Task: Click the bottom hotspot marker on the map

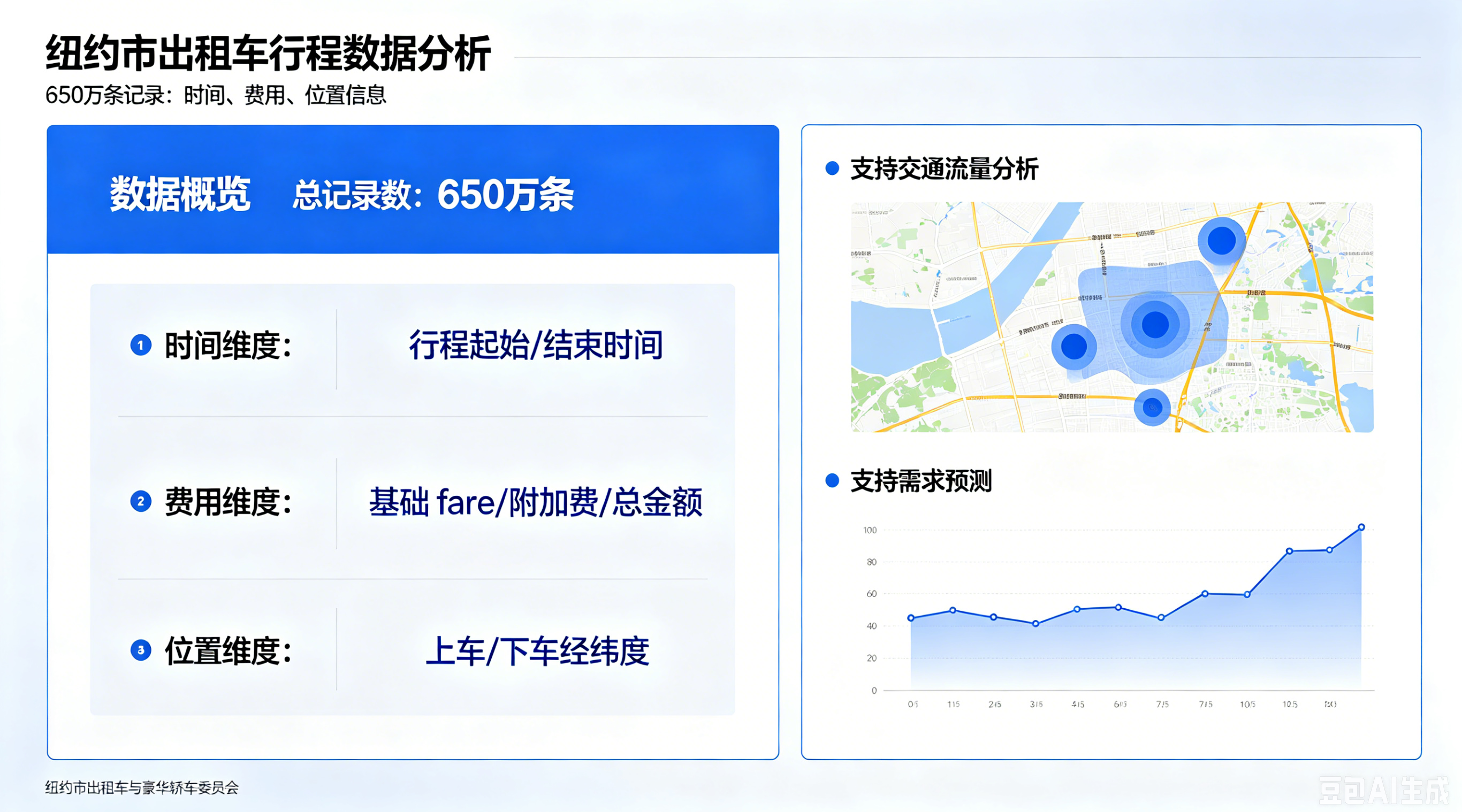Action: [x=1152, y=408]
